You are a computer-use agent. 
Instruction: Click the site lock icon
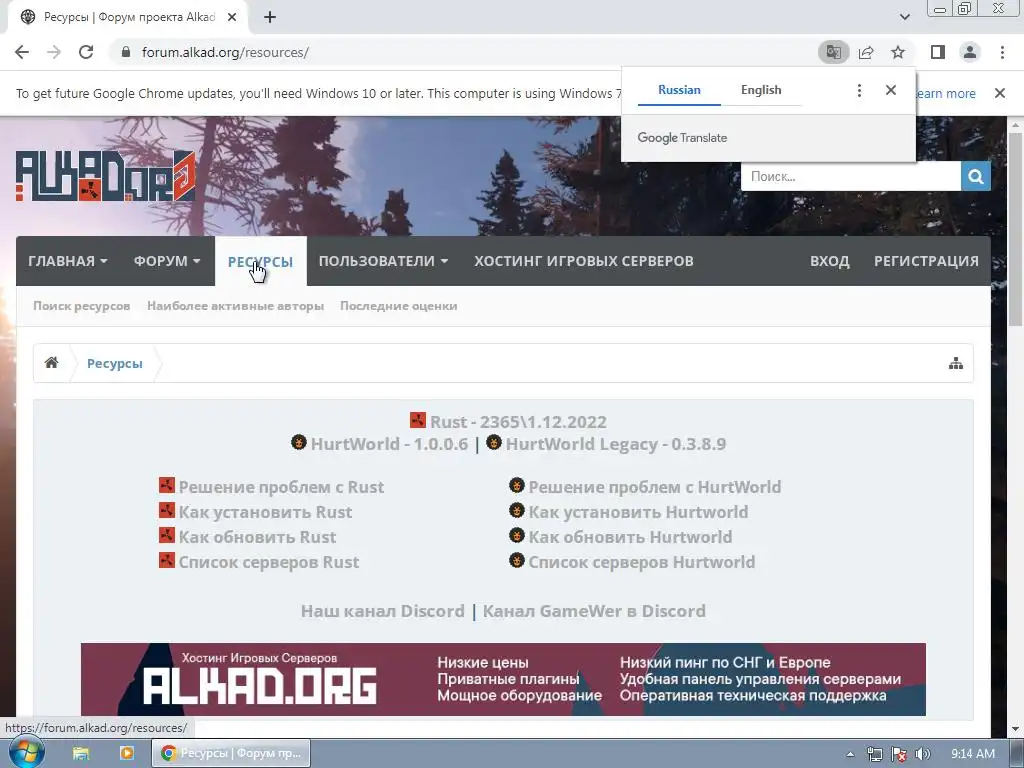[126, 52]
